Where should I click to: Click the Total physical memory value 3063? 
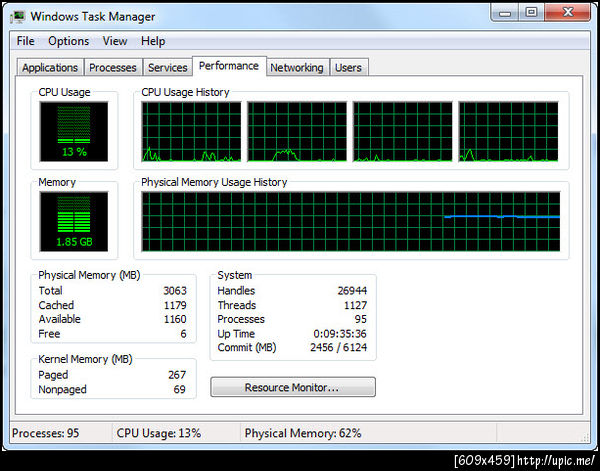click(175, 291)
